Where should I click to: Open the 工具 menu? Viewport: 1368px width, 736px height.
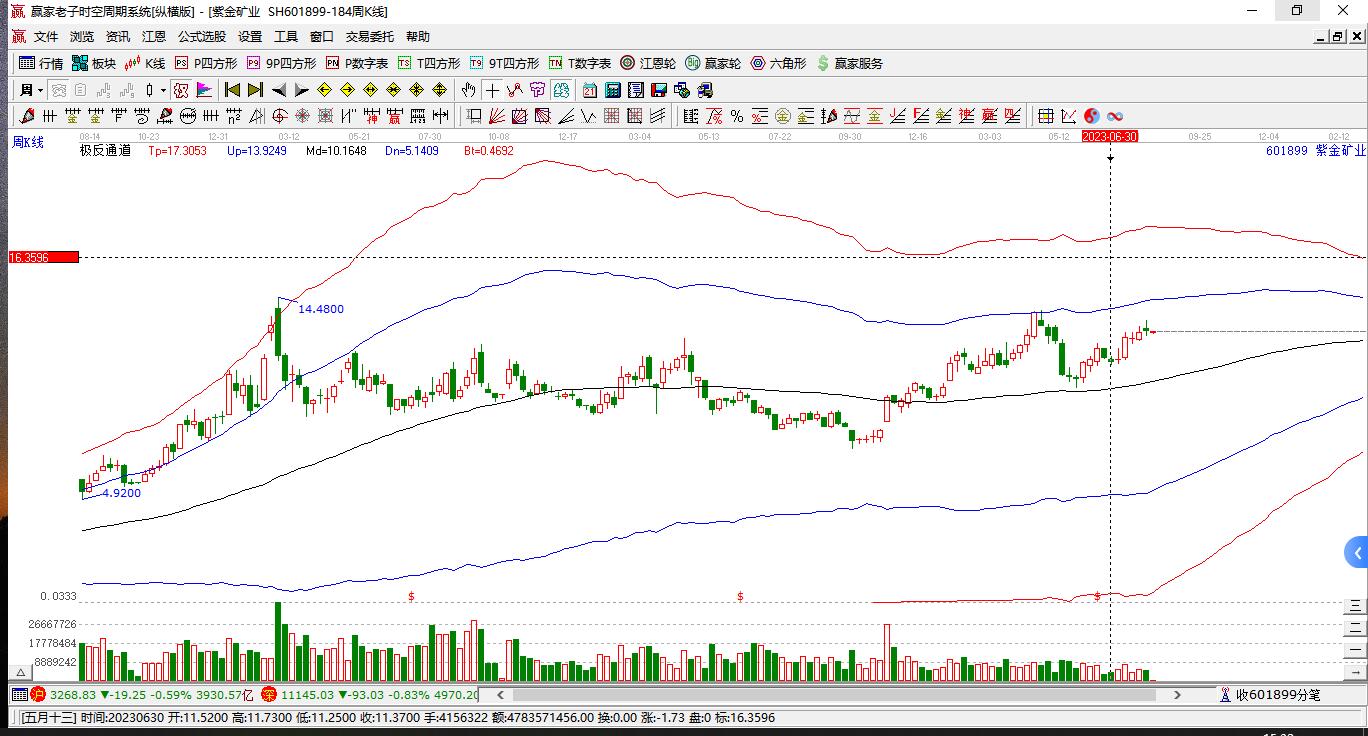[x=286, y=37]
